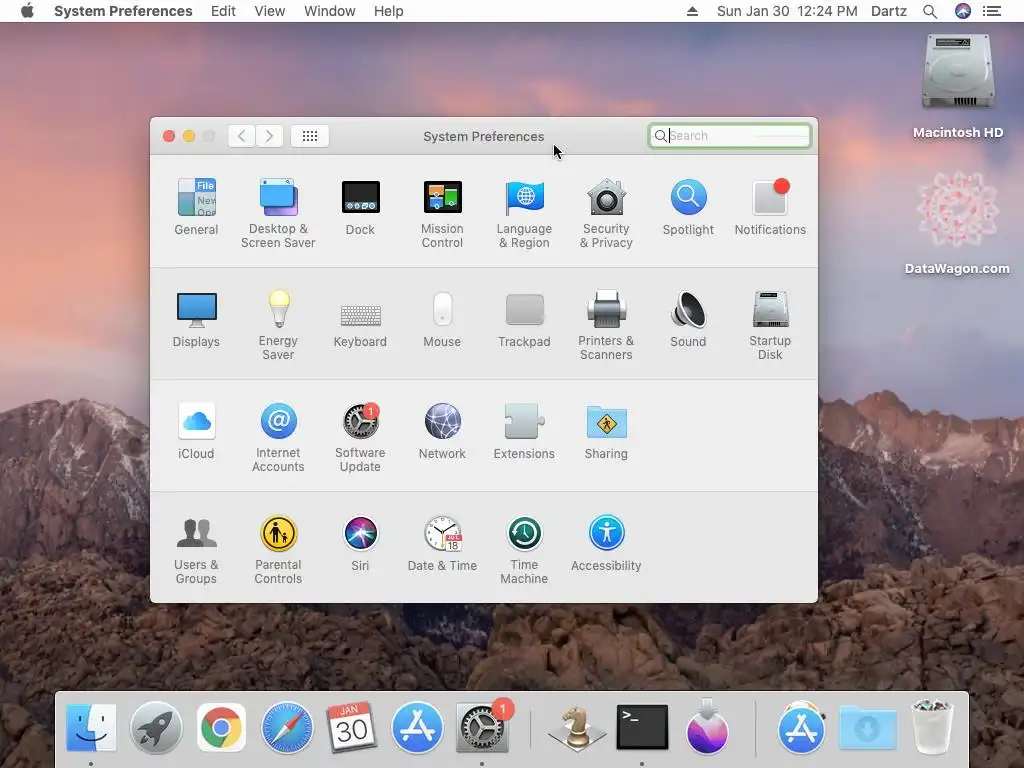Viewport: 1024px width, 768px height.
Task: Open the View menu
Action: pos(270,11)
